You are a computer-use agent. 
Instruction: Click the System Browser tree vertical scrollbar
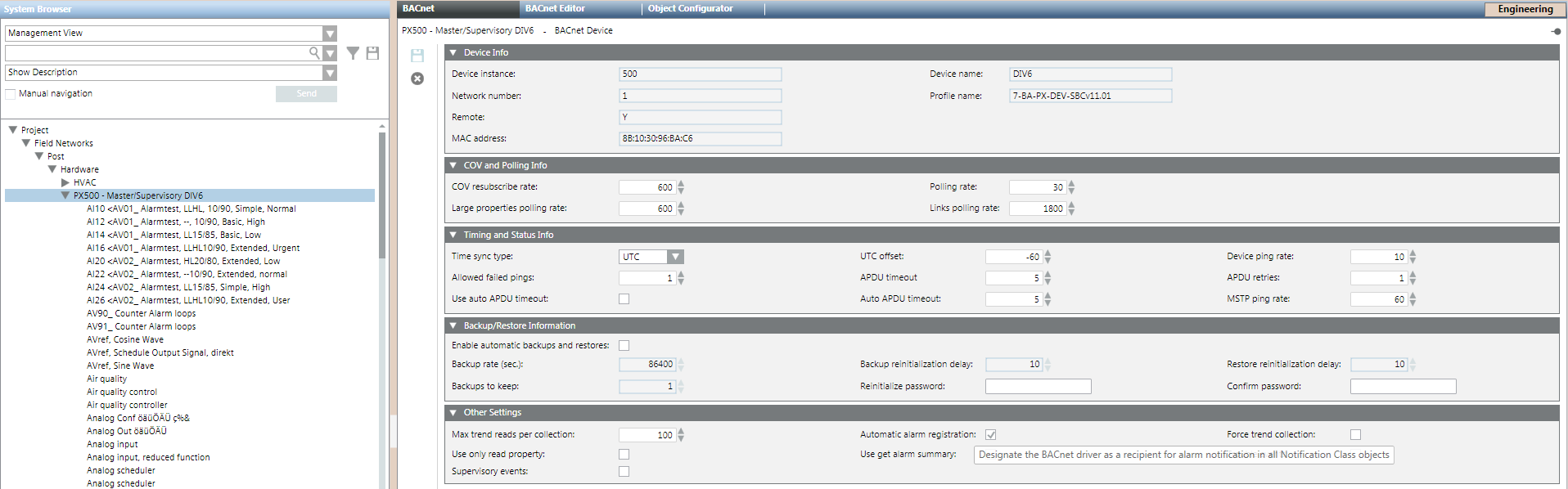382,196
